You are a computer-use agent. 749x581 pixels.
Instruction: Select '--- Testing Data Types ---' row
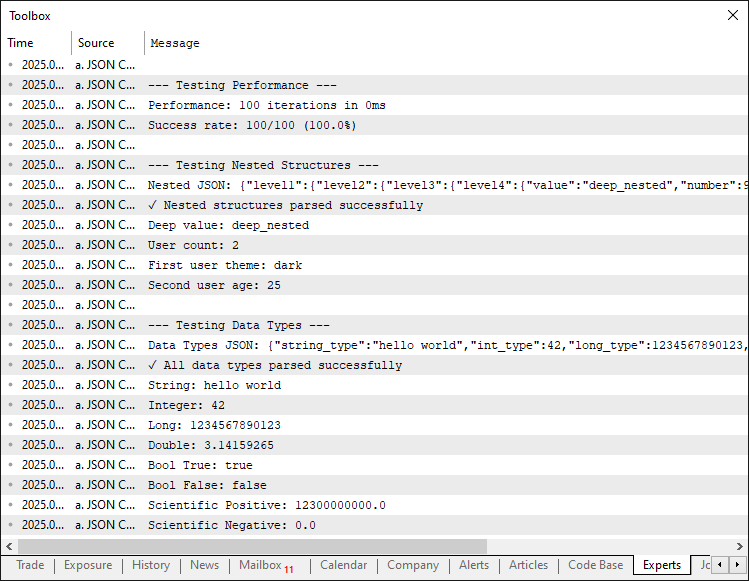tap(374, 325)
